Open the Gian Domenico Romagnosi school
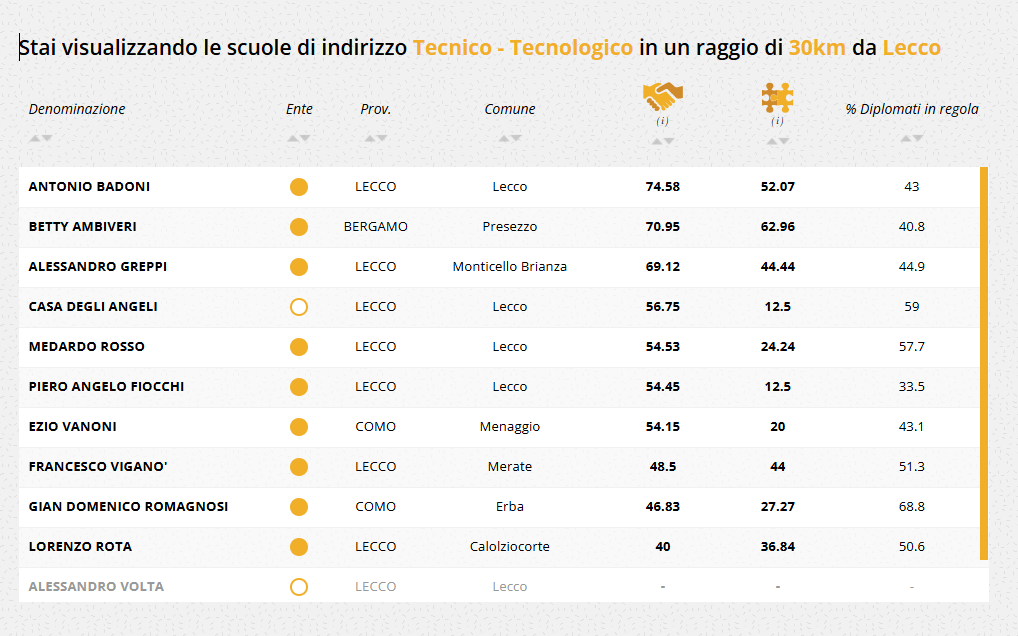The height and width of the screenshot is (636, 1018). tap(128, 507)
